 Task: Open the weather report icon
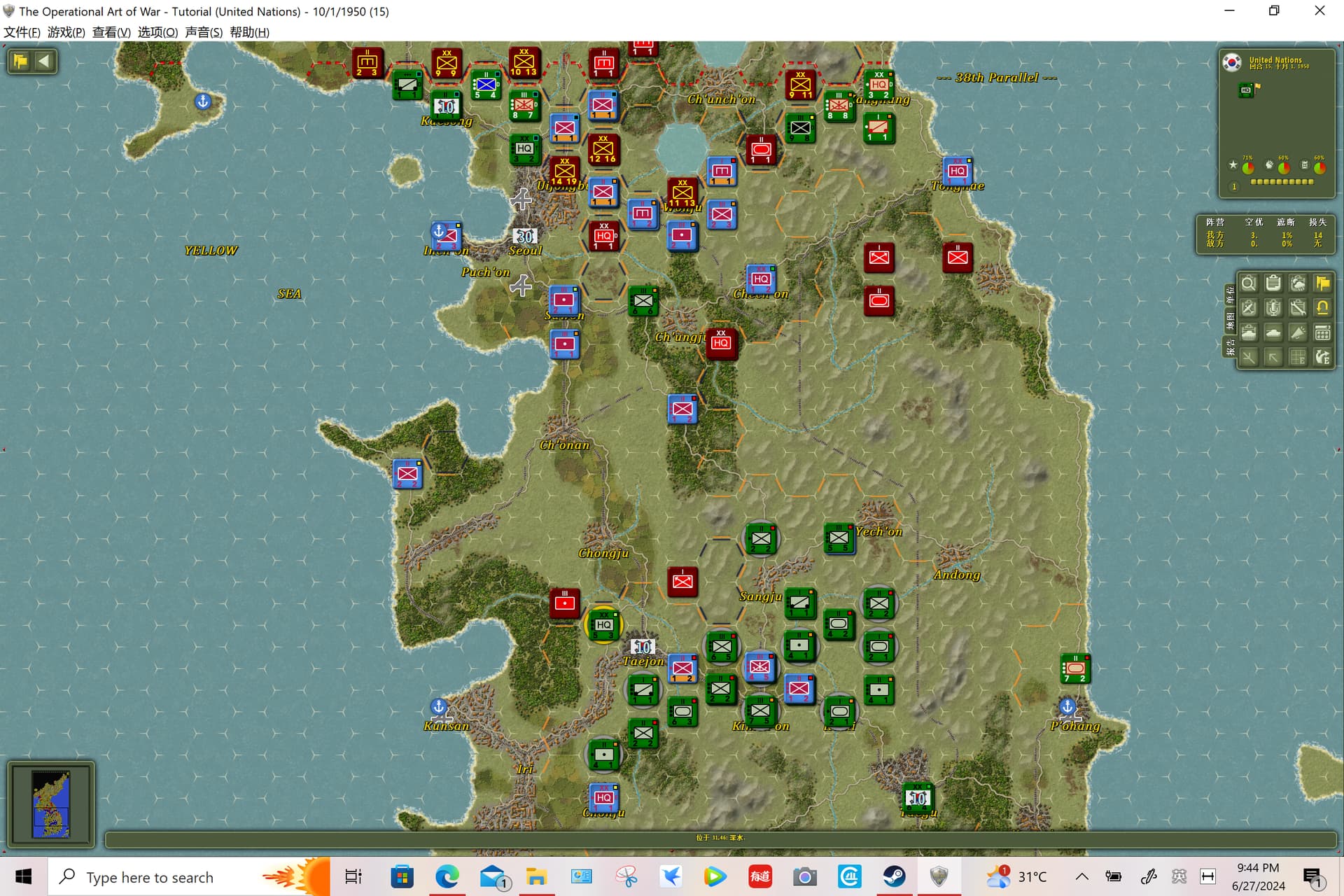(x=1298, y=283)
